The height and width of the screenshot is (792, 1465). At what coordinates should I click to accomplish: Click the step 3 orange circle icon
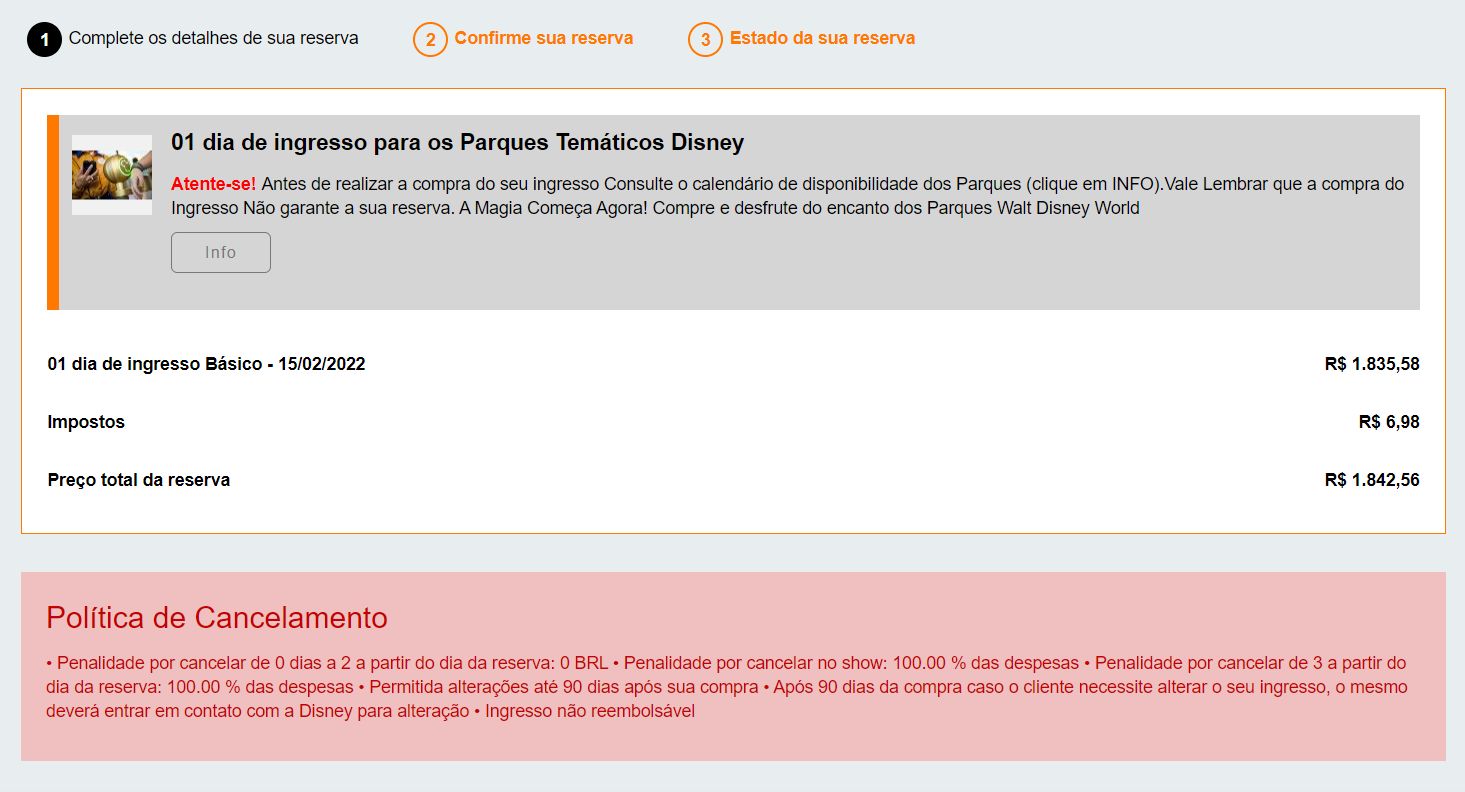(705, 40)
